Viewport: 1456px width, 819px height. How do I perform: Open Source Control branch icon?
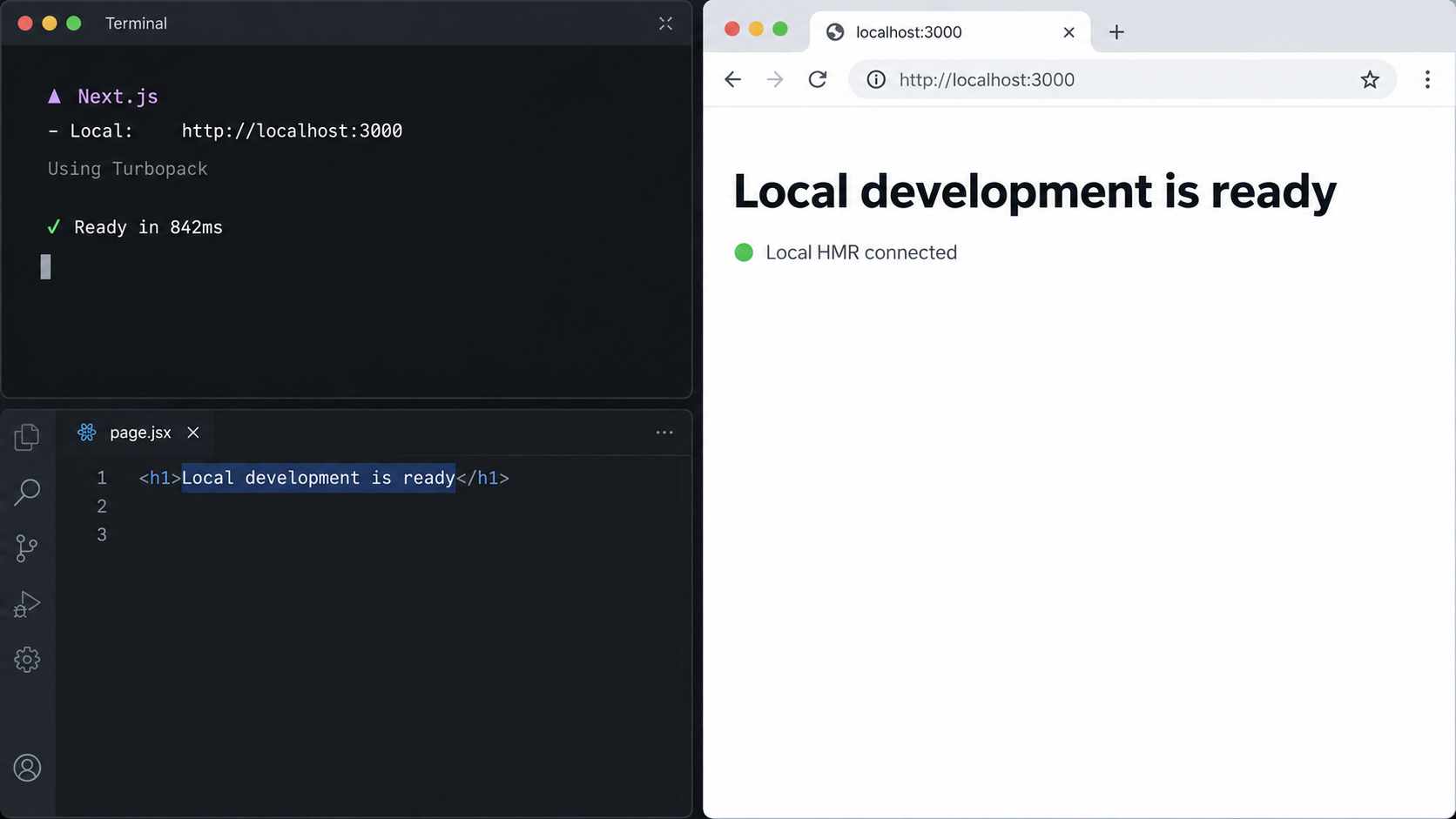coord(27,547)
